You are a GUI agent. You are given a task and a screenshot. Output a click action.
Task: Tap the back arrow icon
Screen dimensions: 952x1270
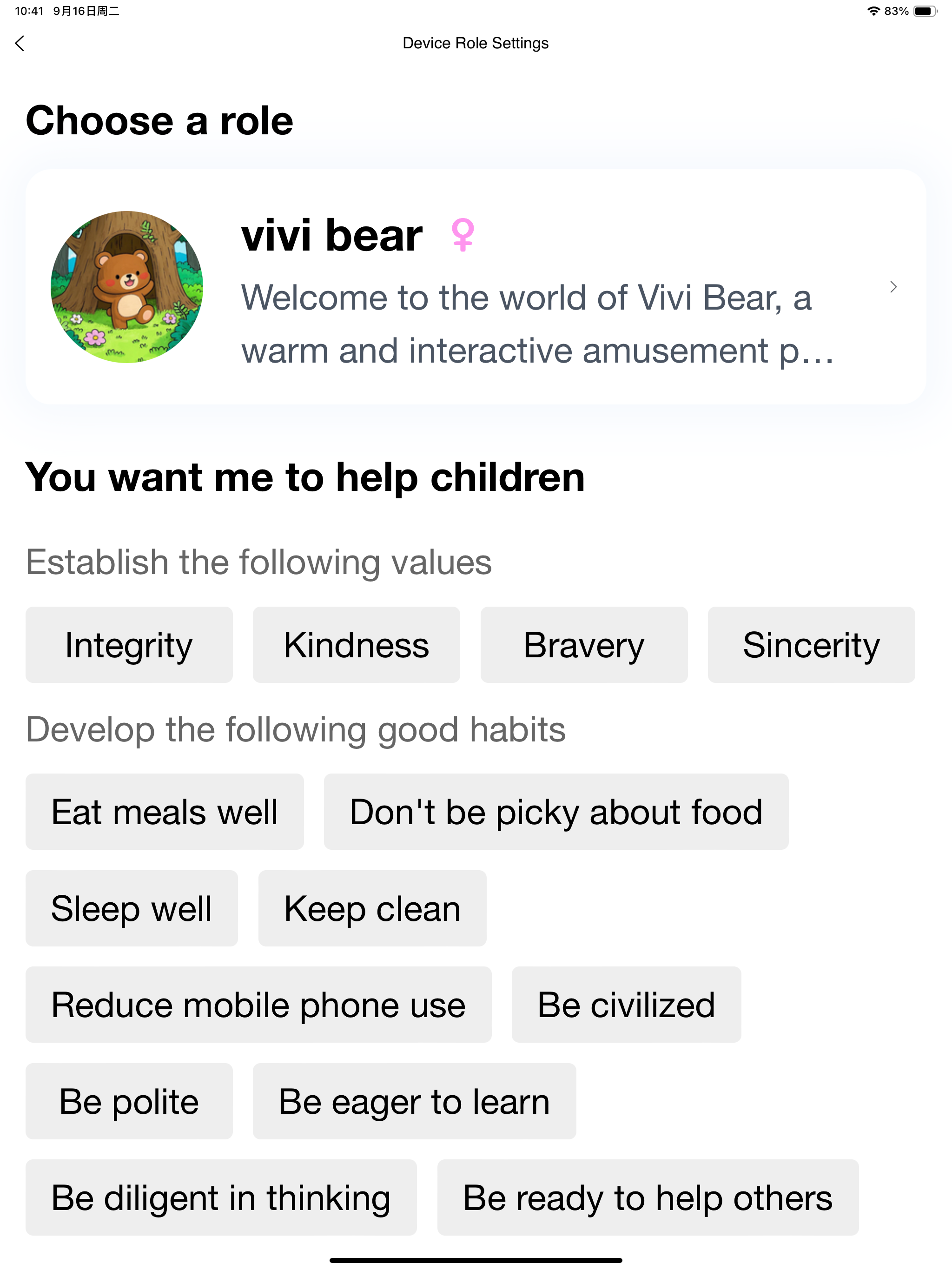tap(20, 43)
